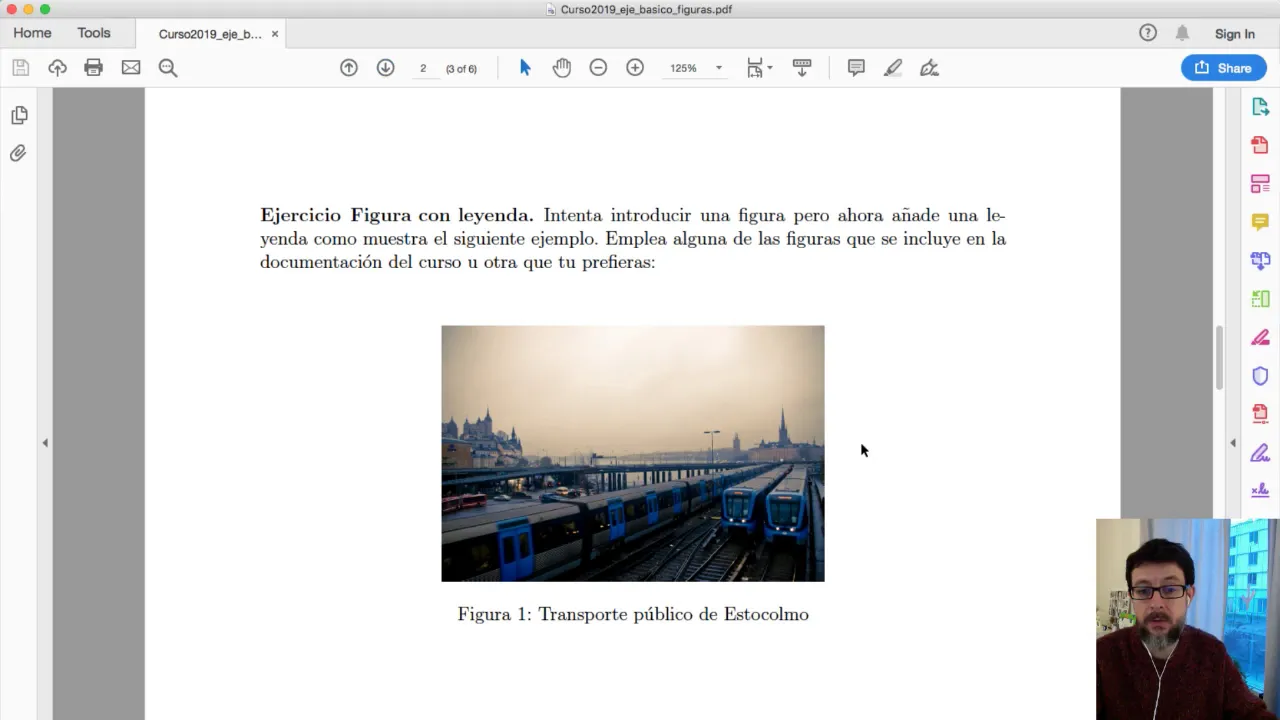This screenshot has width=1280, height=720.
Task: Open Comment tool in right pane
Action: tap(1260, 222)
